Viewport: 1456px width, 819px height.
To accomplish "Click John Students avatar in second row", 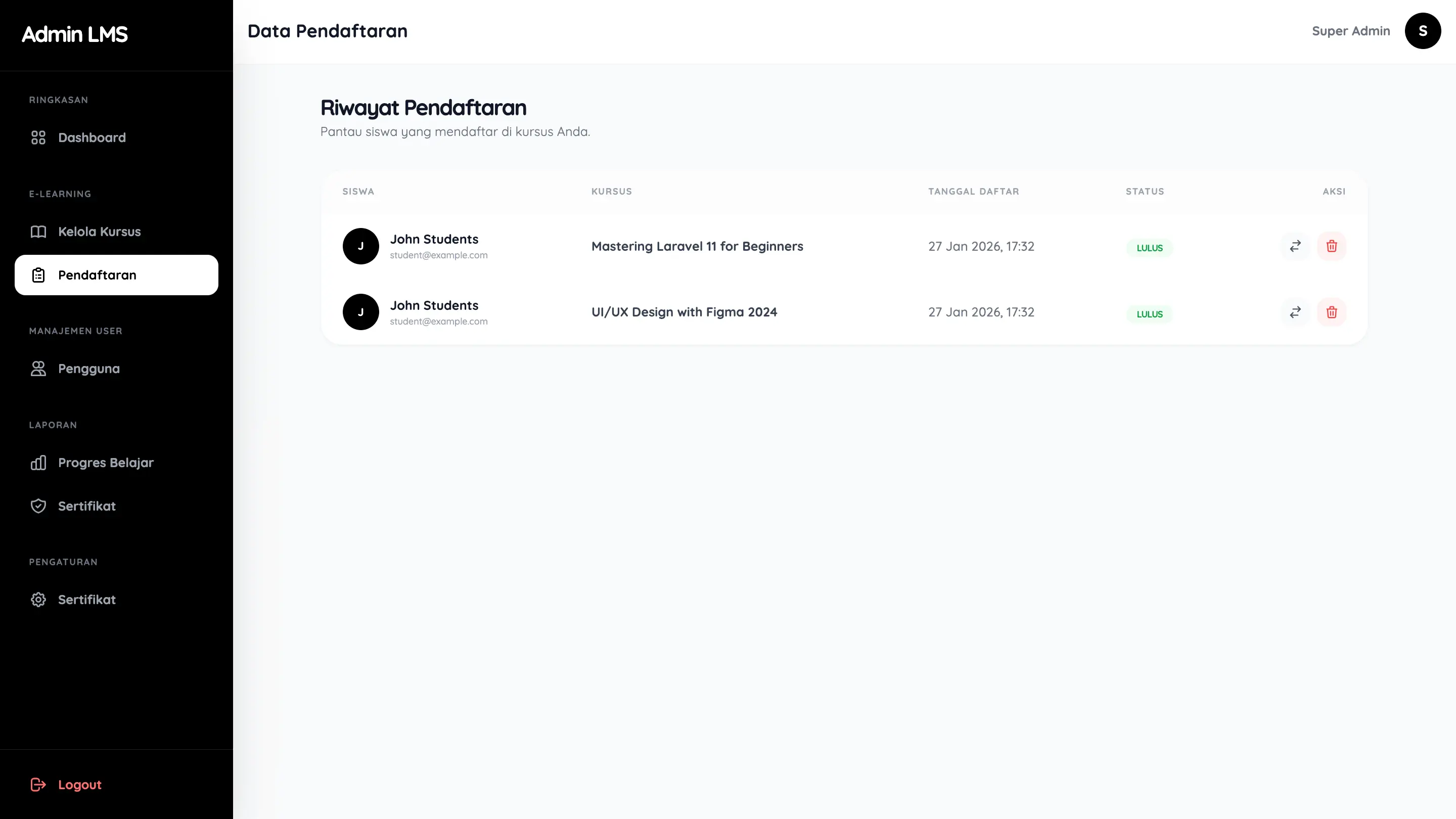I will (x=360, y=312).
